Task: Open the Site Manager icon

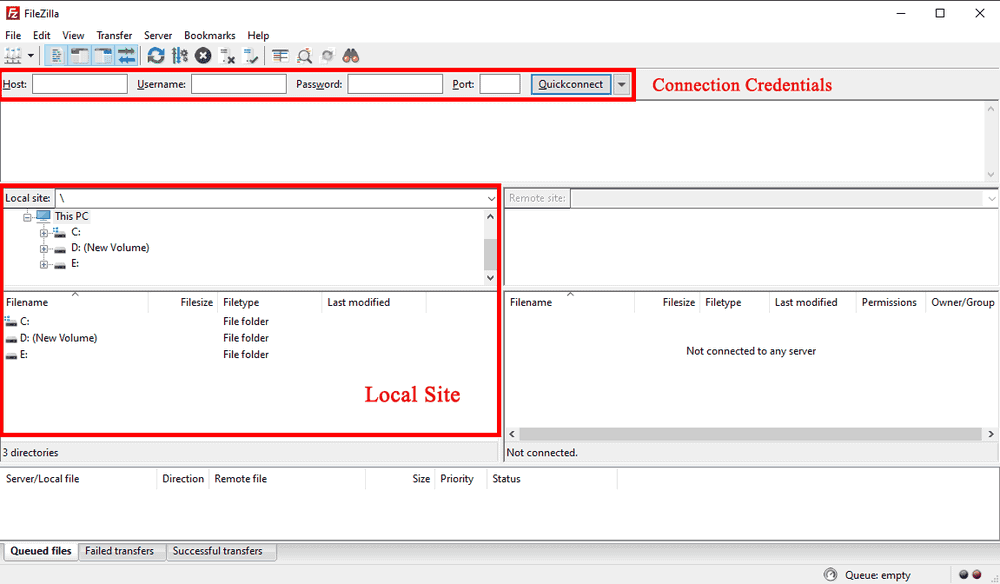Action: click(x=13, y=56)
